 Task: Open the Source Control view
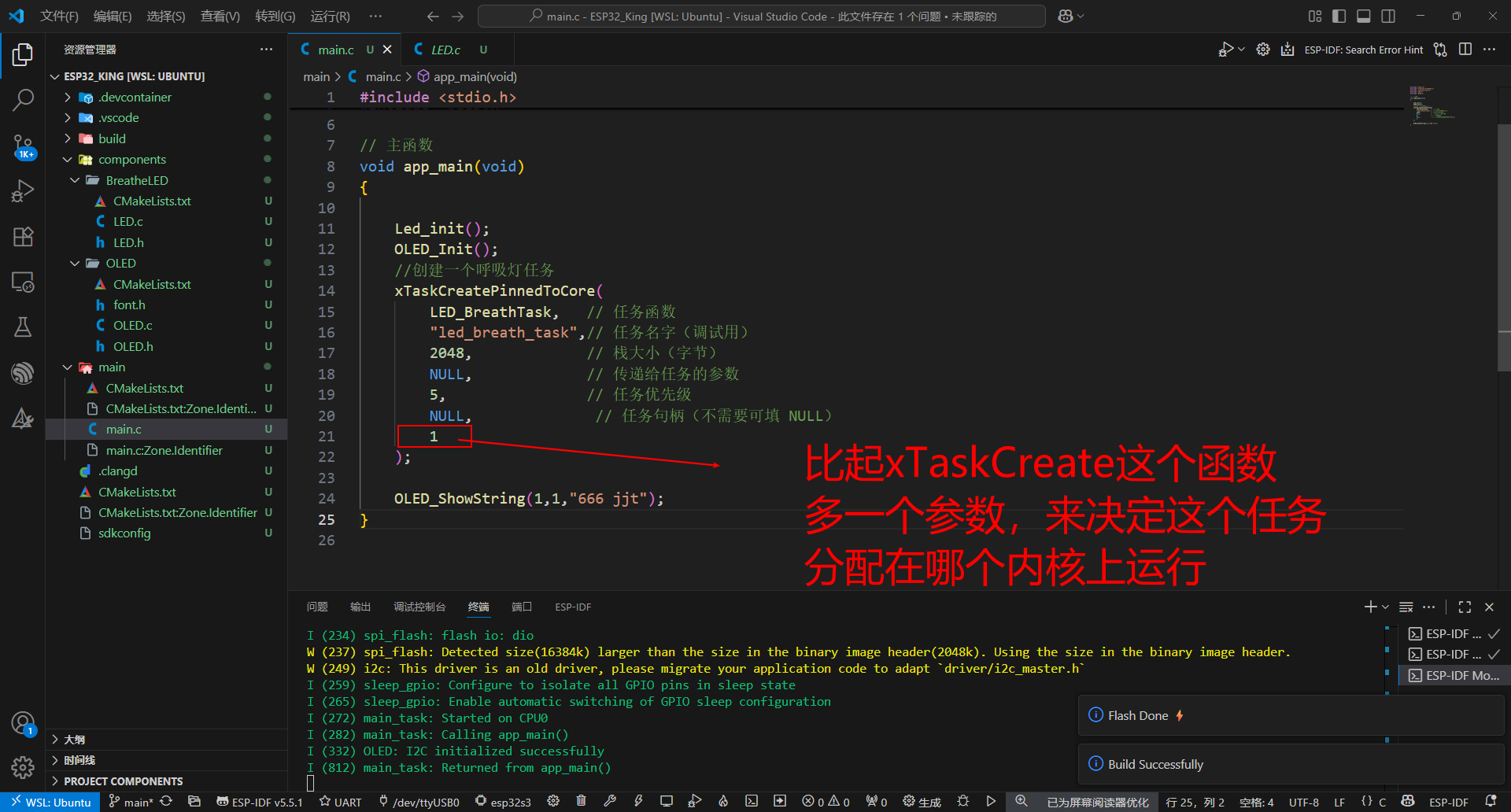23,146
